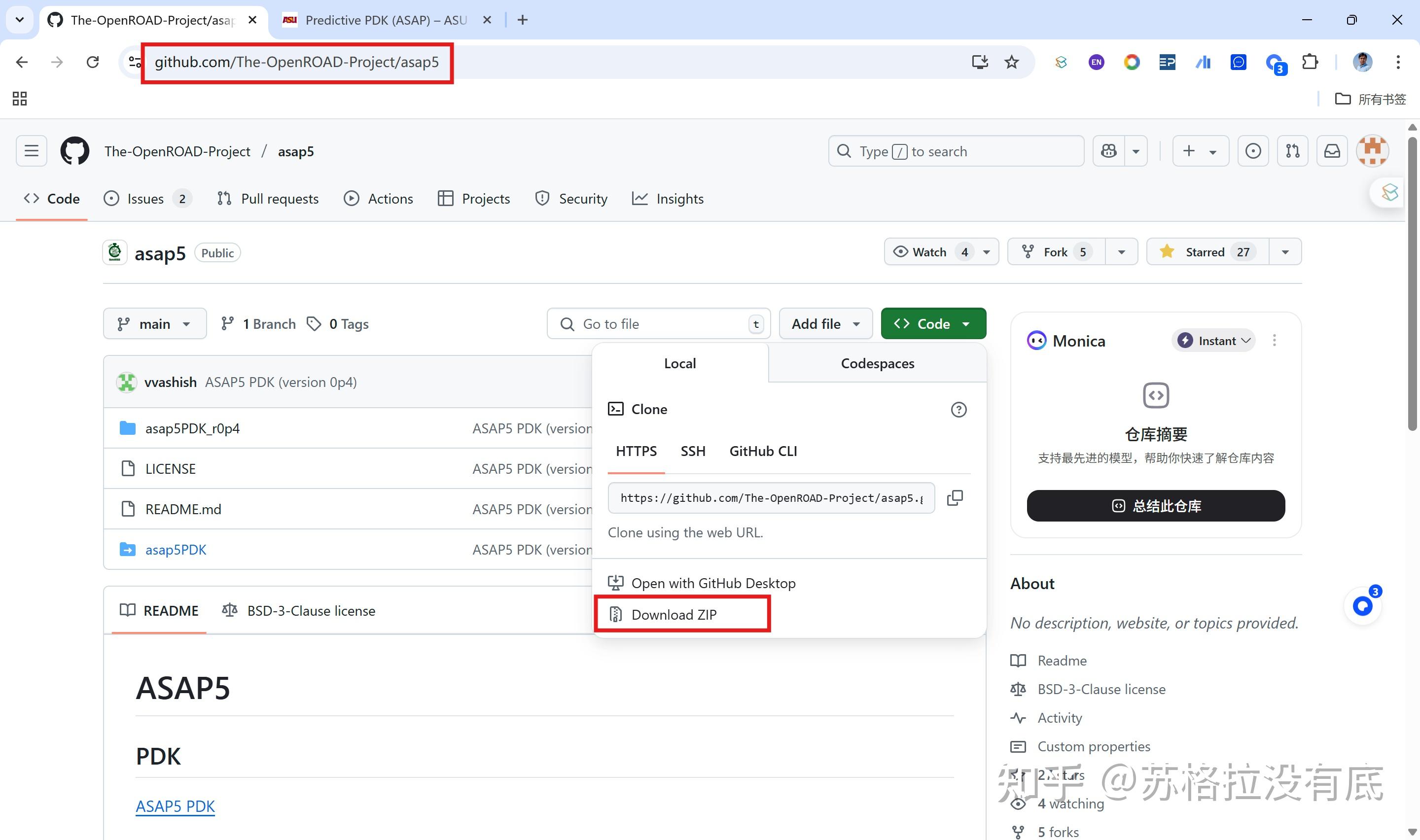Open the browser extensions puzzle icon

pyautogui.click(x=1310, y=62)
